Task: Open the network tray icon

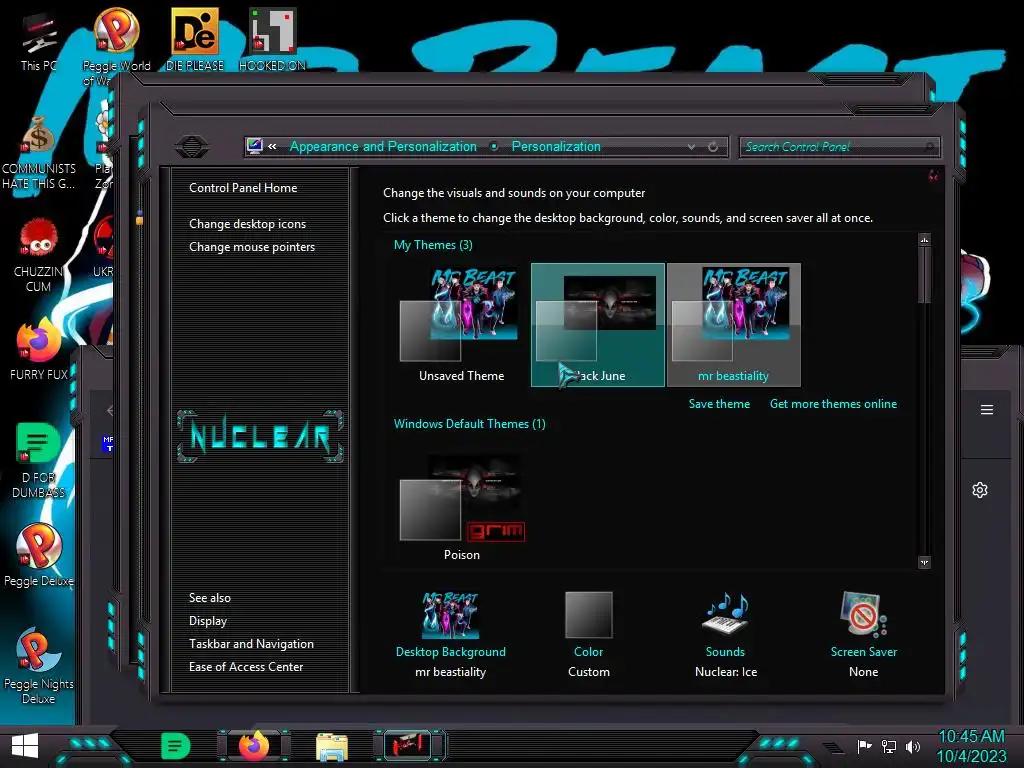Action: point(889,746)
